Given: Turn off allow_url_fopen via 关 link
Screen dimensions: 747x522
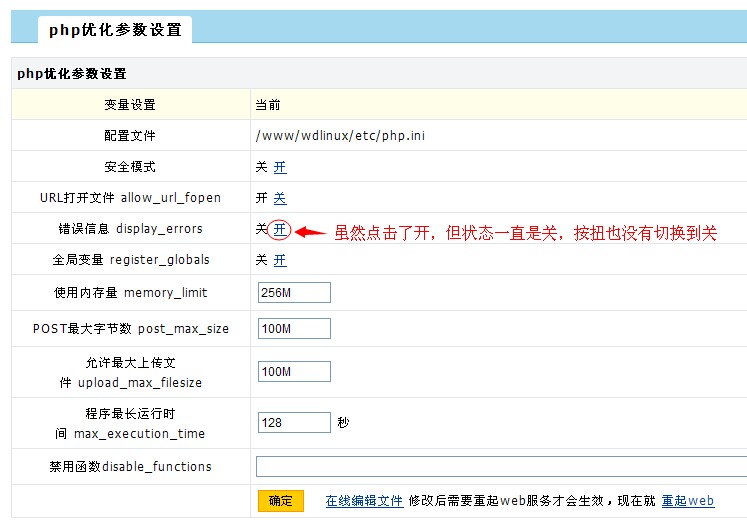Looking at the screenshot, I should click(280, 198).
